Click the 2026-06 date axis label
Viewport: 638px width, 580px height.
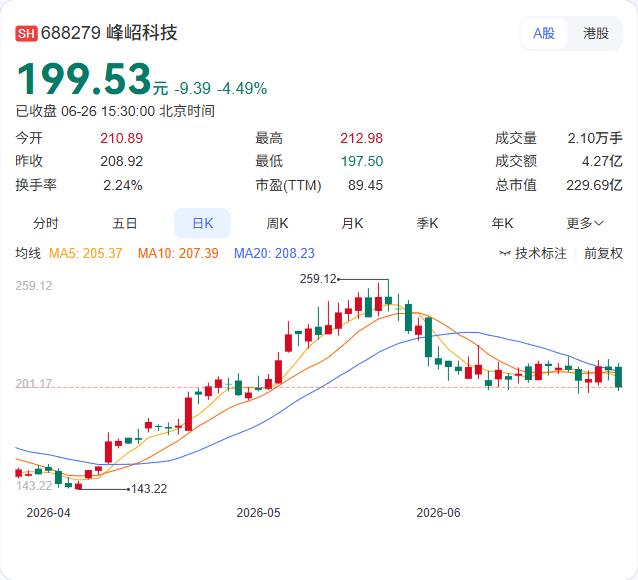click(x=438, y=512)
